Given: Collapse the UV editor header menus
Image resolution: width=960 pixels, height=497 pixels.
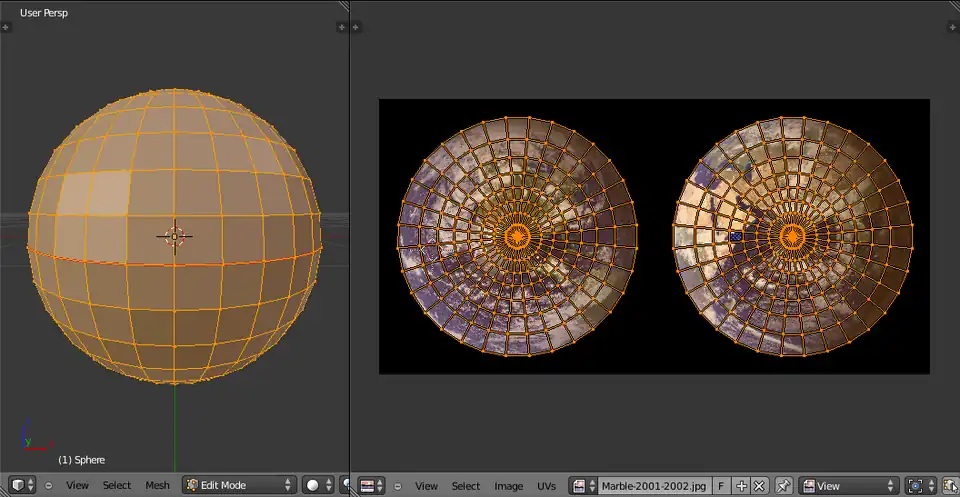Looking at the screenshot, I should (x=398, y=485).
